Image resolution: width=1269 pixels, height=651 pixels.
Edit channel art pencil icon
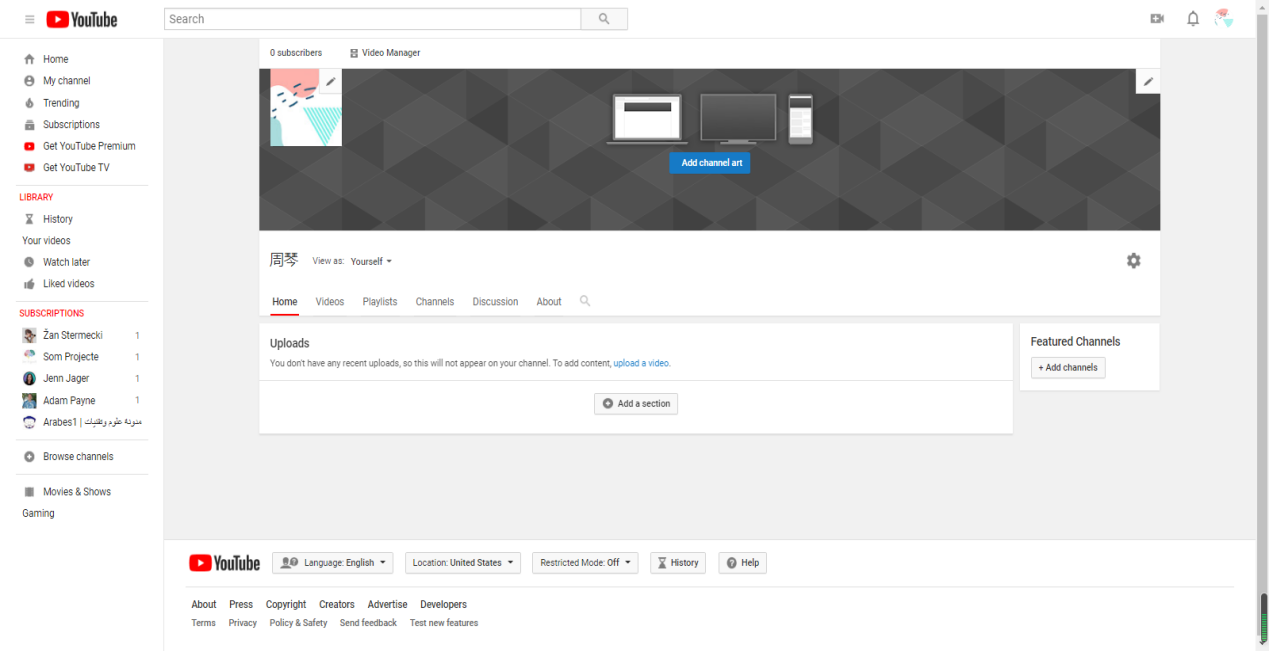[x=1148, y=81]
